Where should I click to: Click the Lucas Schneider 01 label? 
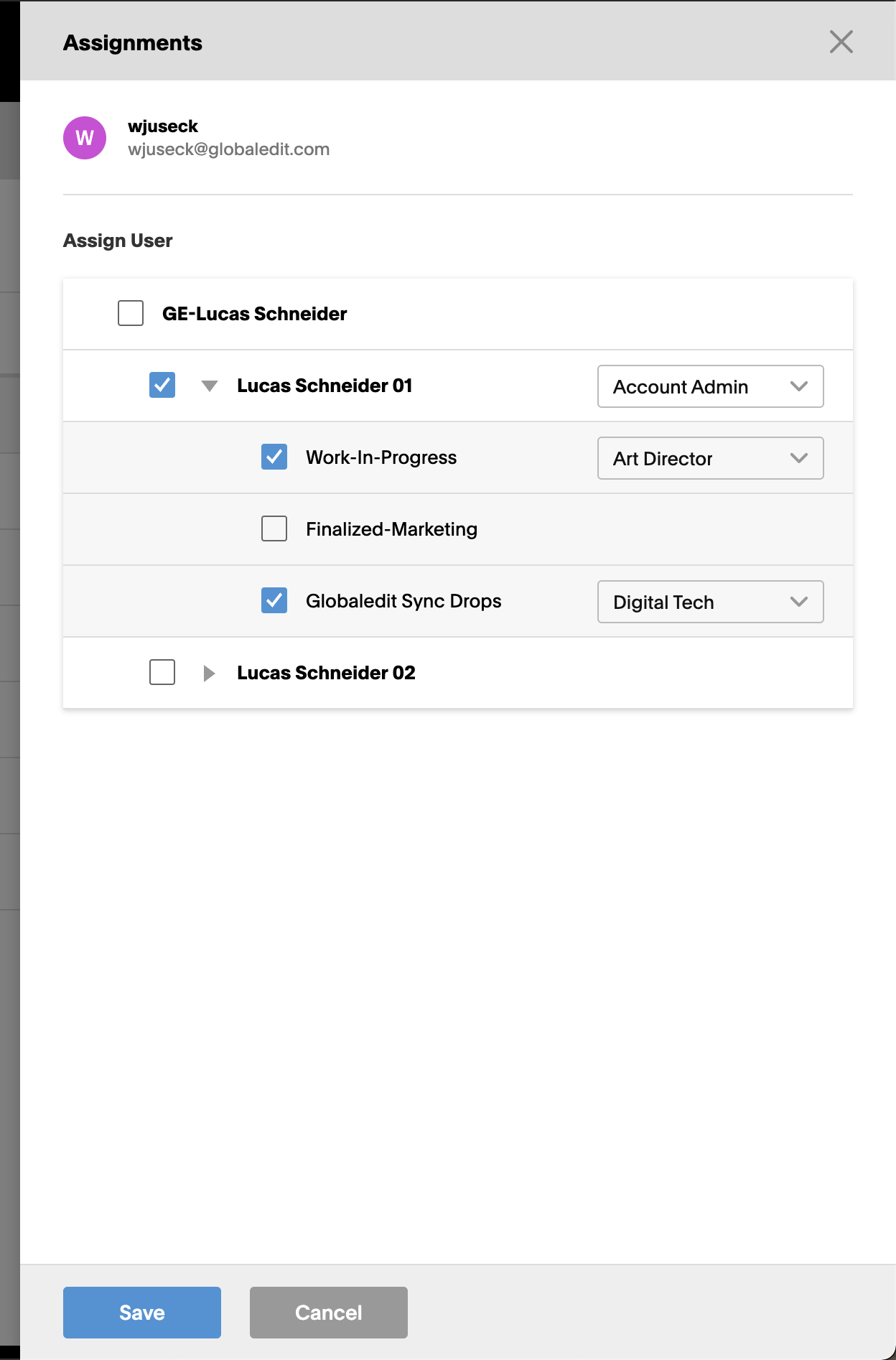[325, 386]
